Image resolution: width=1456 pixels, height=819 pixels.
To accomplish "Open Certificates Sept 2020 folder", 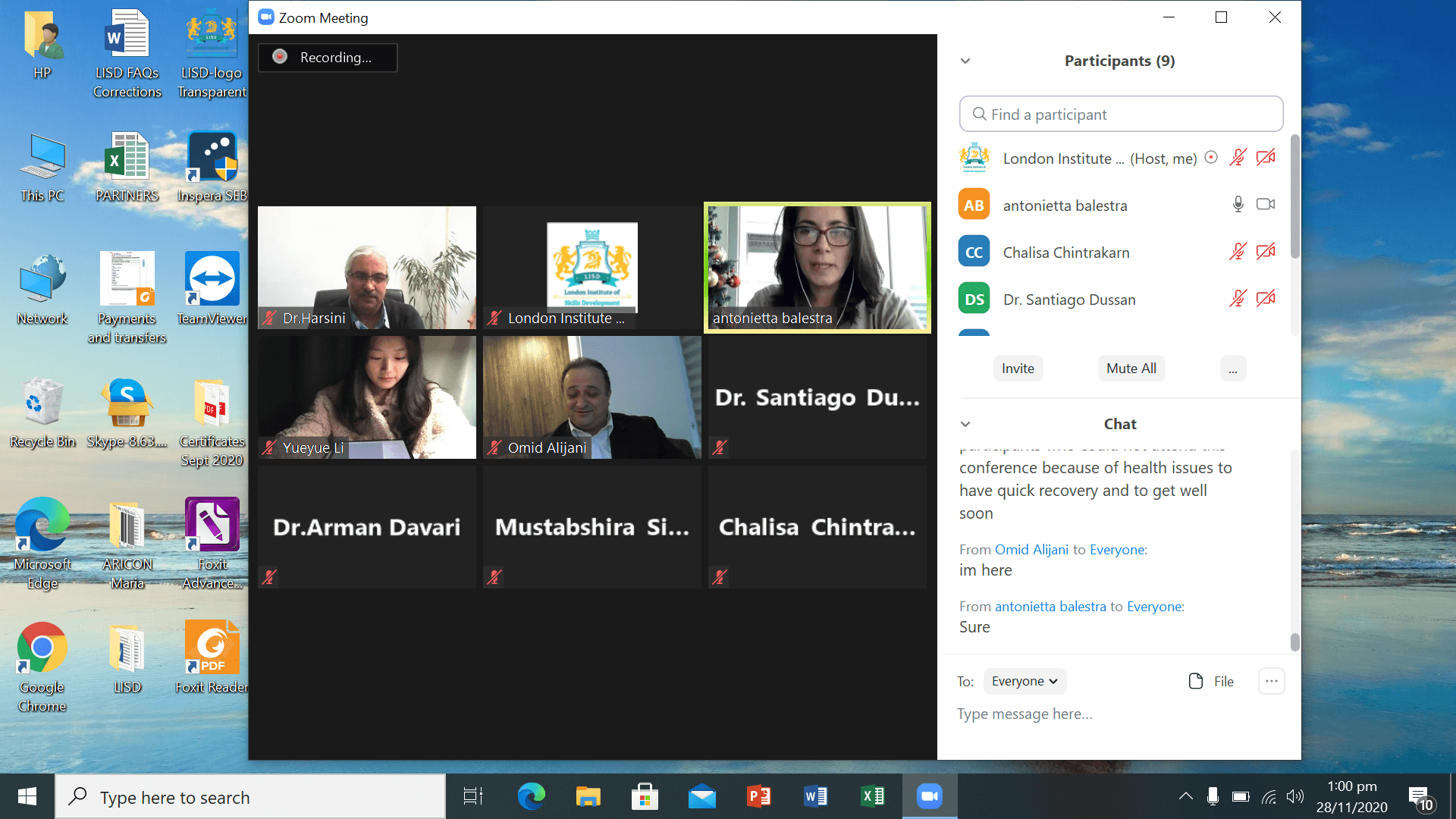I will tap(212, 422).
